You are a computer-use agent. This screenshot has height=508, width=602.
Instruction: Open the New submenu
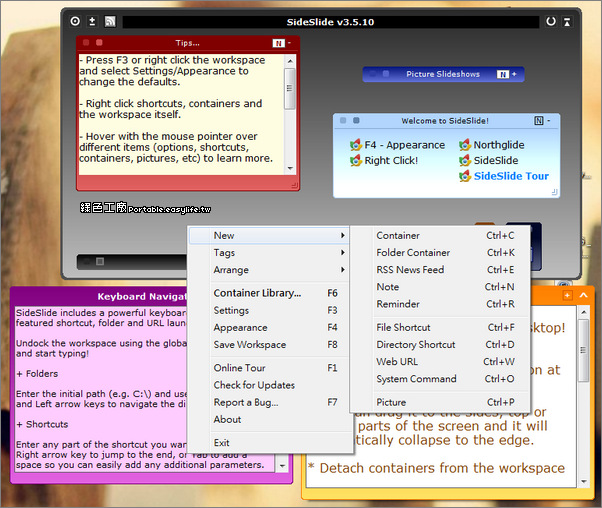pyautogui.click(x=269, y=235)
